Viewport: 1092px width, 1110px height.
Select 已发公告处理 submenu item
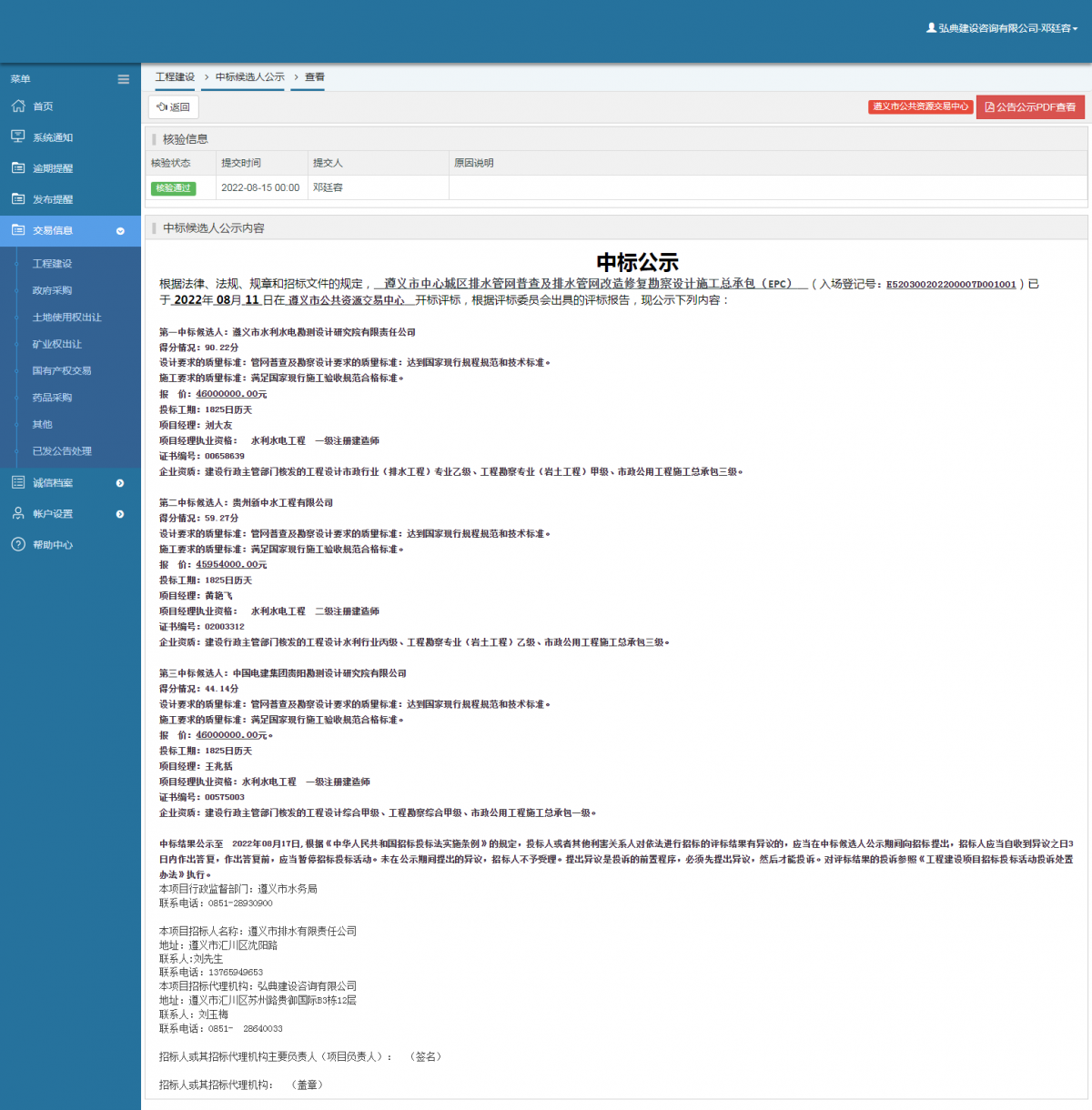(62, 451)
